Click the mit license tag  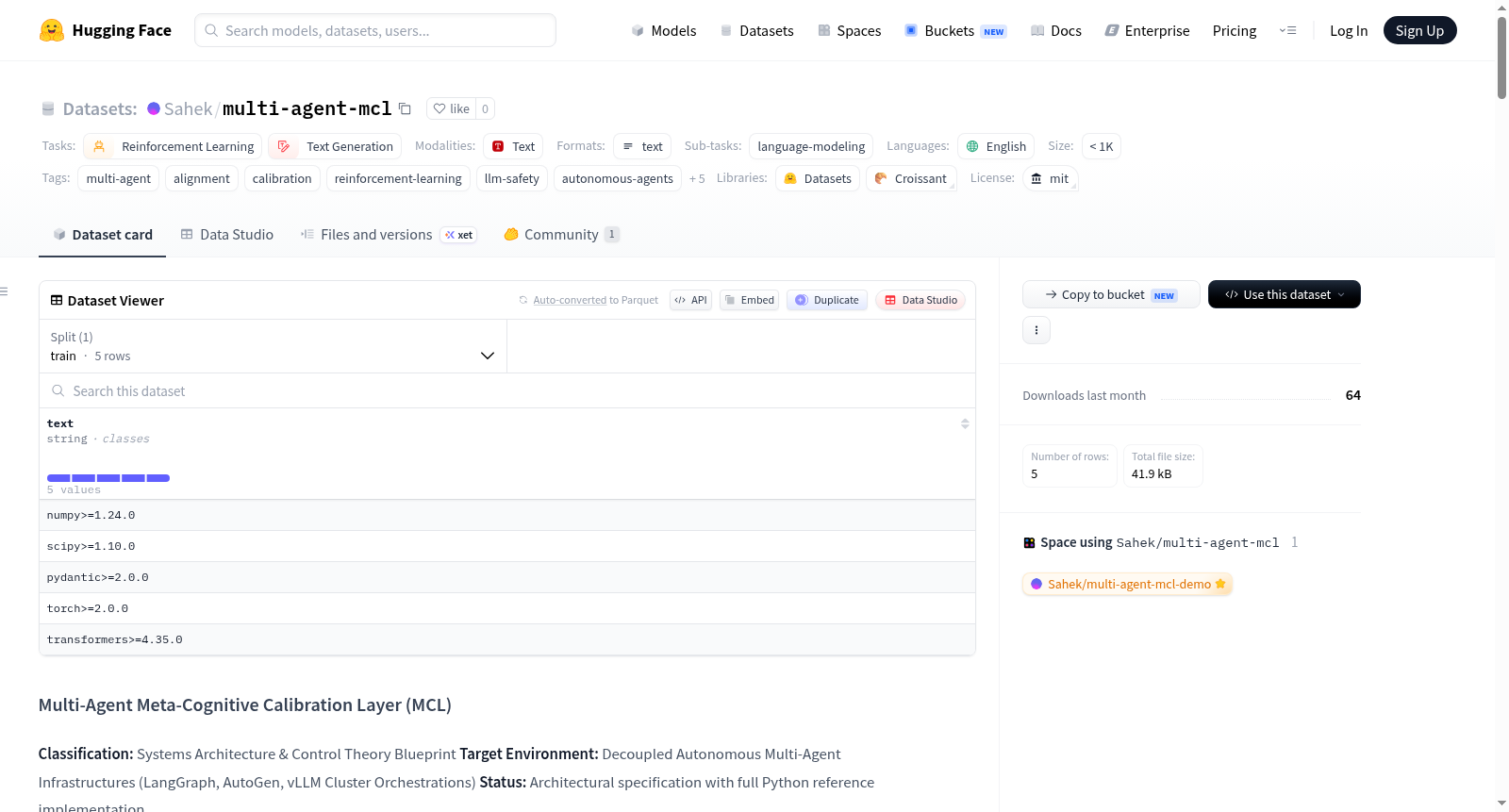[1051, 178]
